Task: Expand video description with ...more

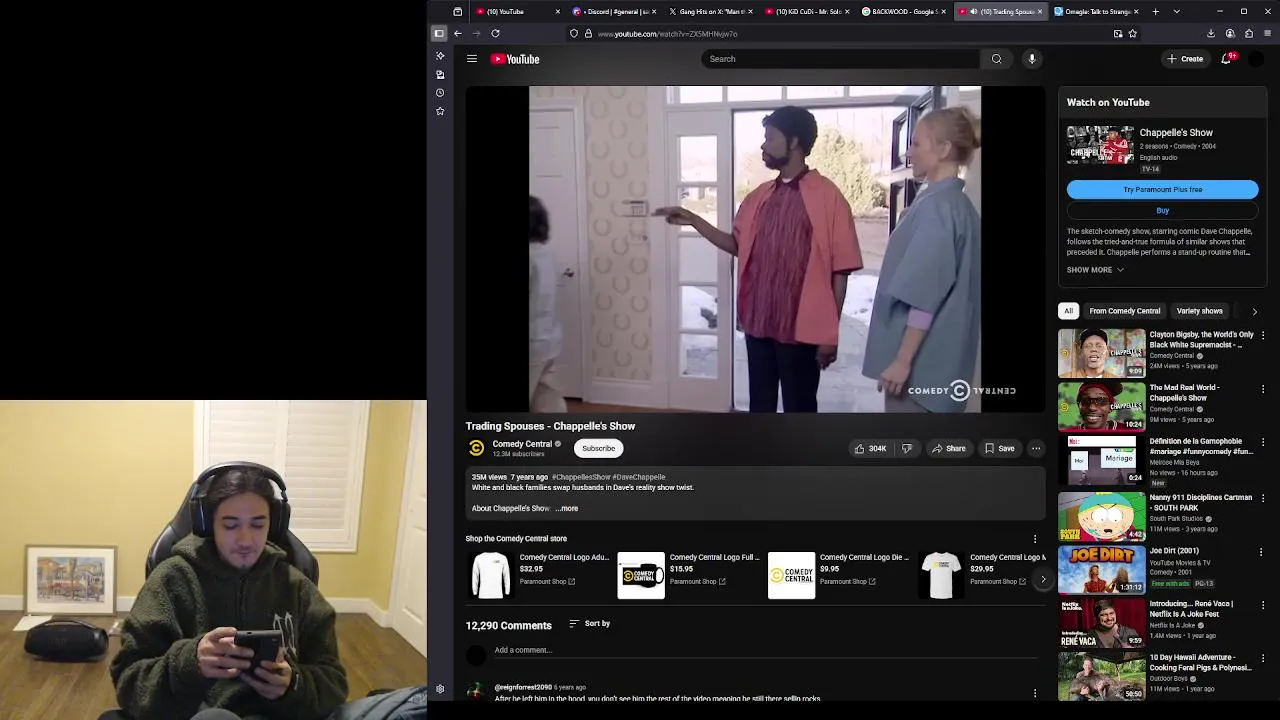Action: 567,508
